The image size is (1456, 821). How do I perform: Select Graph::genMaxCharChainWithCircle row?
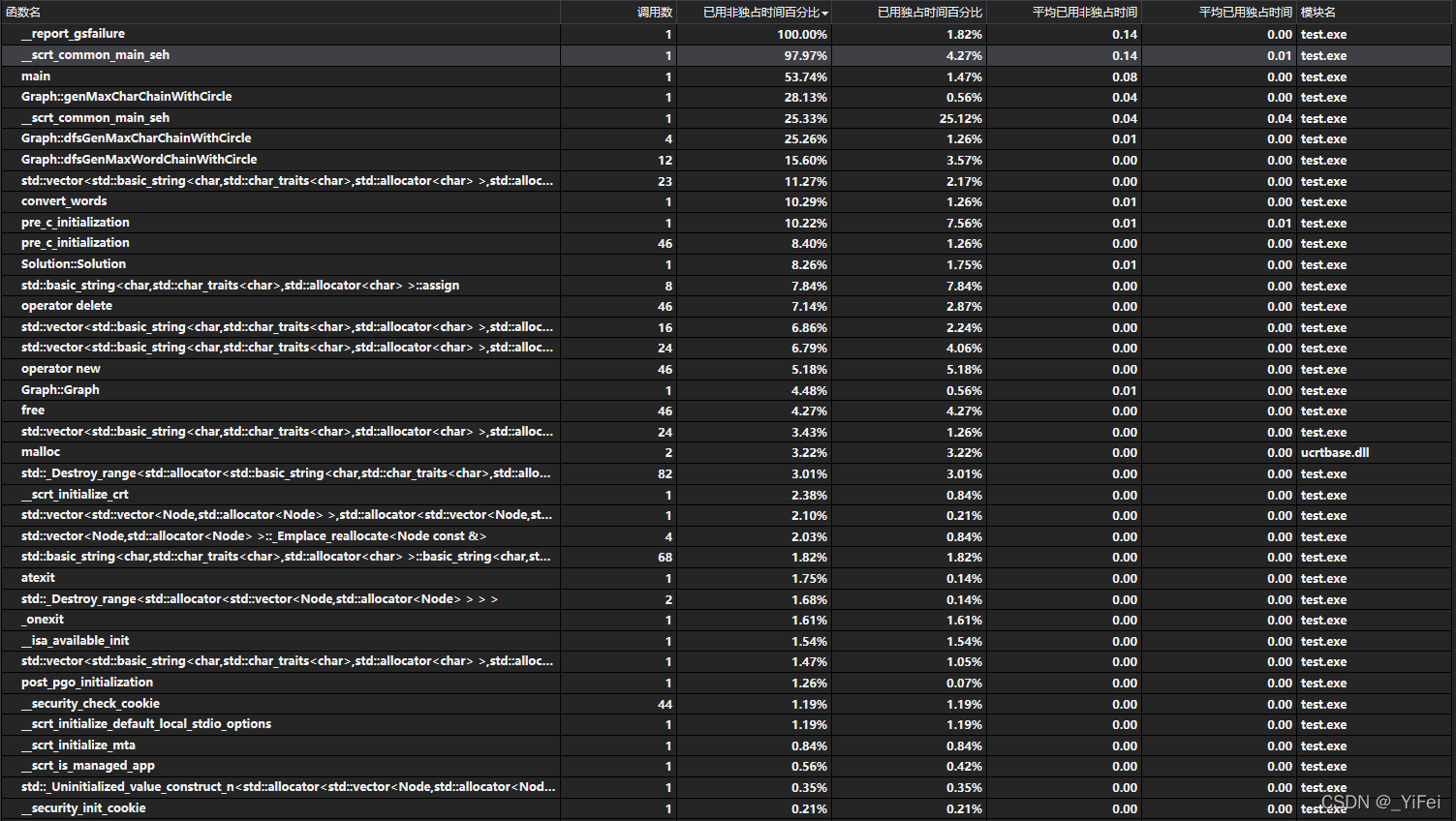pos(728,97)
